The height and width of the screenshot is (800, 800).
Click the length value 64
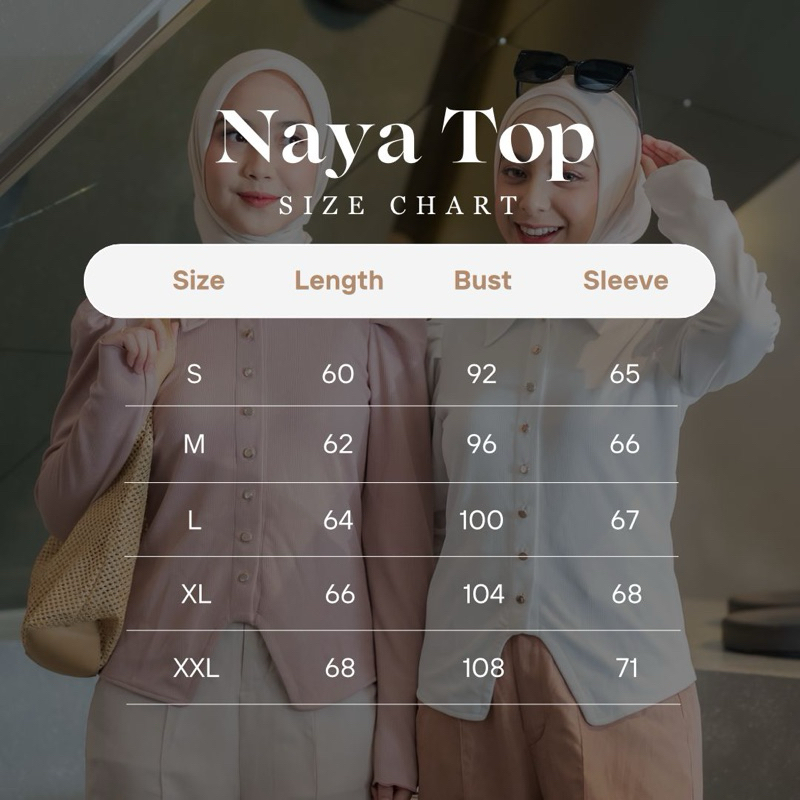338,520
